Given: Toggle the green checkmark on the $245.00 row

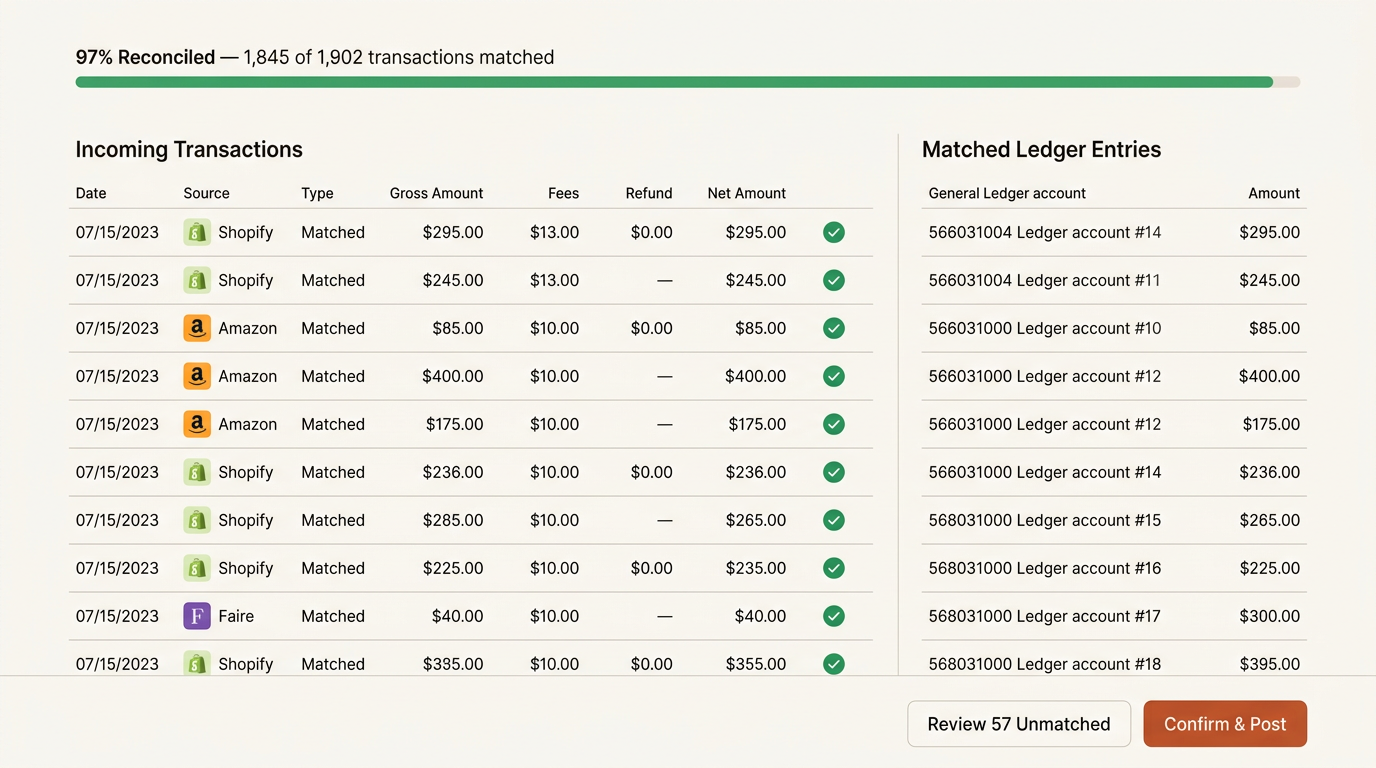Looking at the screenshot, I should point(834,280).
